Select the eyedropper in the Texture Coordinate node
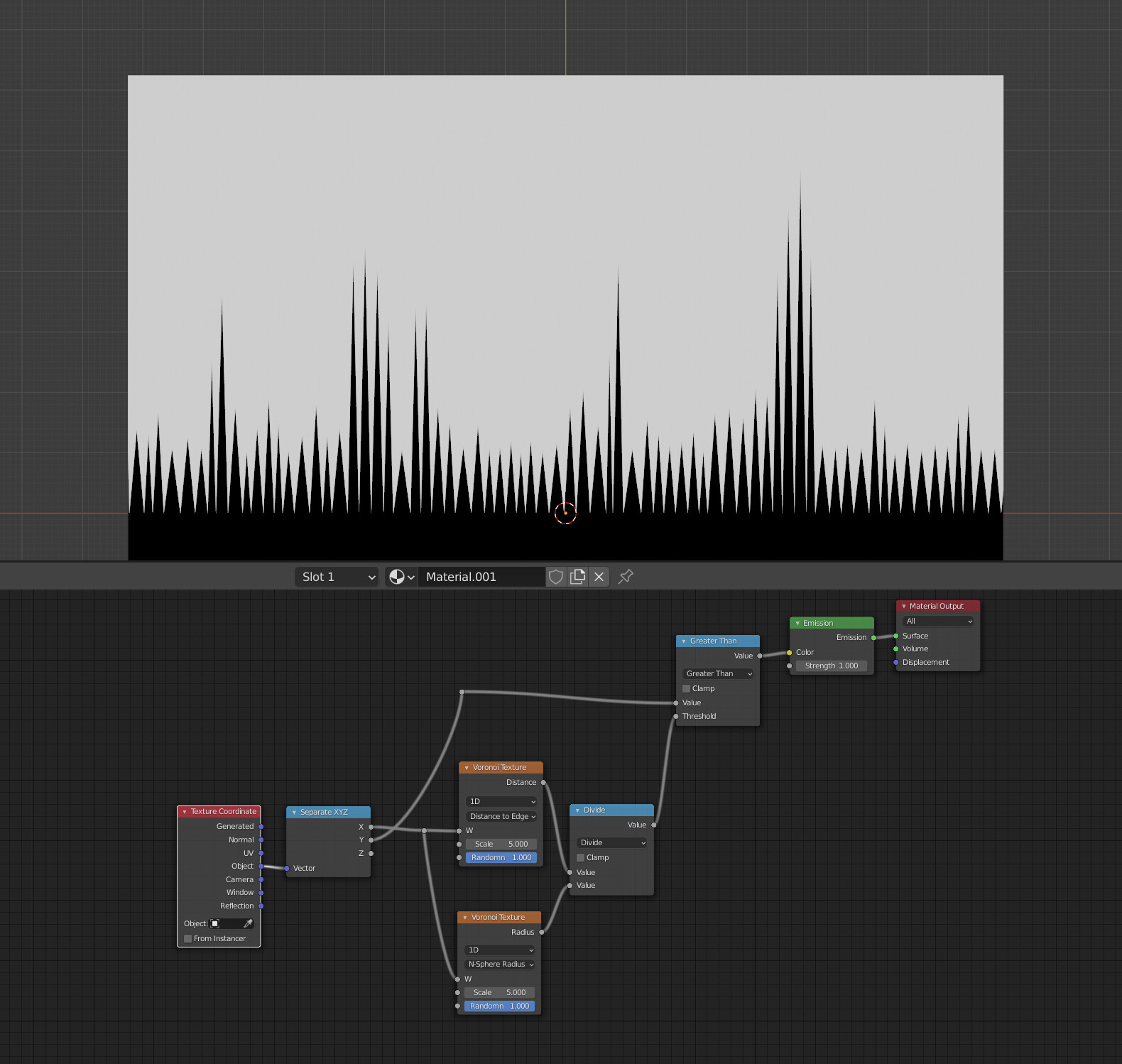The height and width of the screenshot is (1064, 1122). pyautogui.click(x=248, y=923)
